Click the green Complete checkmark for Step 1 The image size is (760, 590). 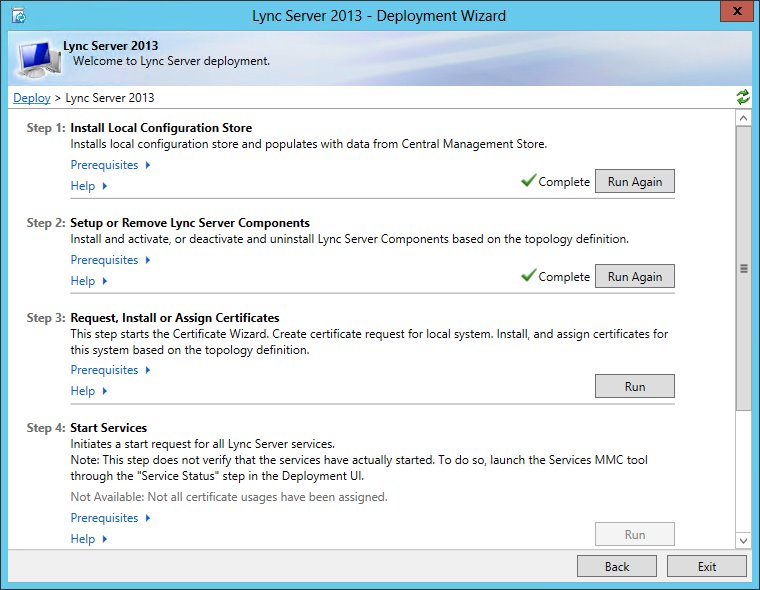pos(528,181)
